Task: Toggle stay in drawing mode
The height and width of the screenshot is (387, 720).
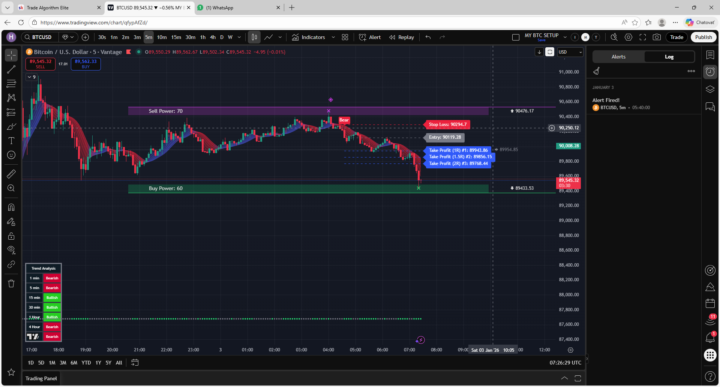Action: click(11, 222)
